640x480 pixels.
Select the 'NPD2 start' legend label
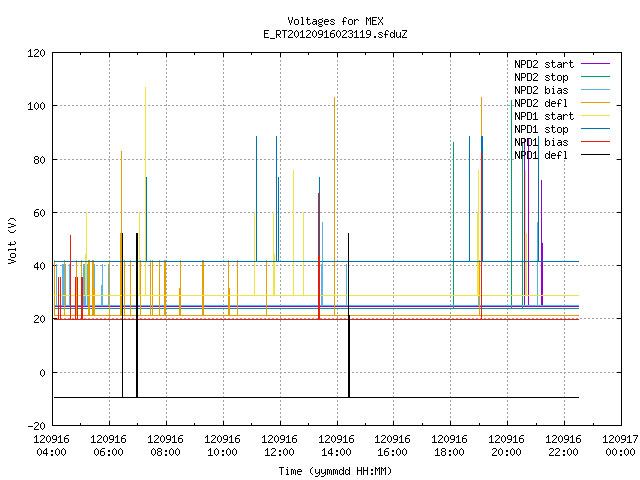(544, 64)
